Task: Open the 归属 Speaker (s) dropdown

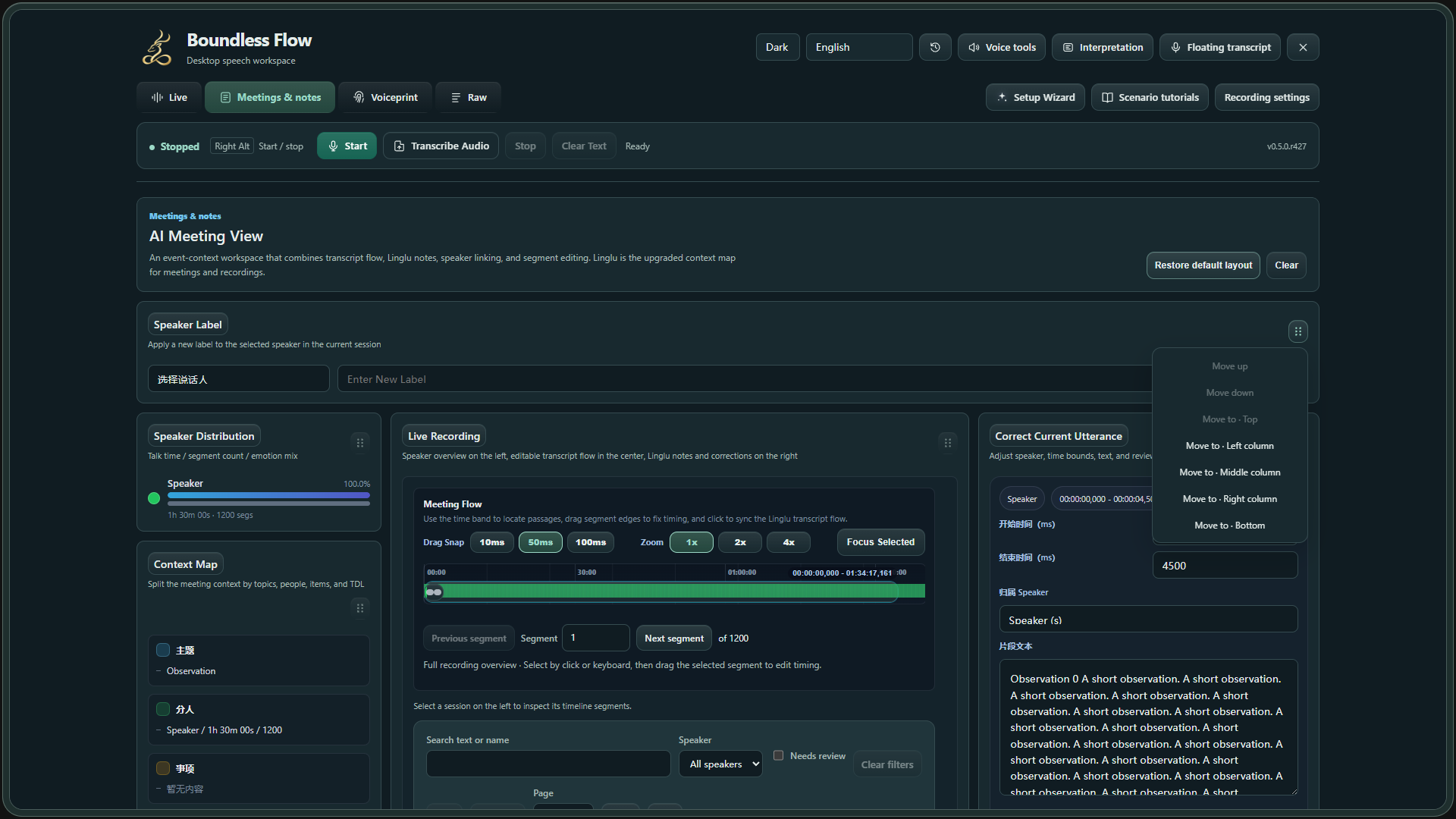Action: tap(1148, 620)
